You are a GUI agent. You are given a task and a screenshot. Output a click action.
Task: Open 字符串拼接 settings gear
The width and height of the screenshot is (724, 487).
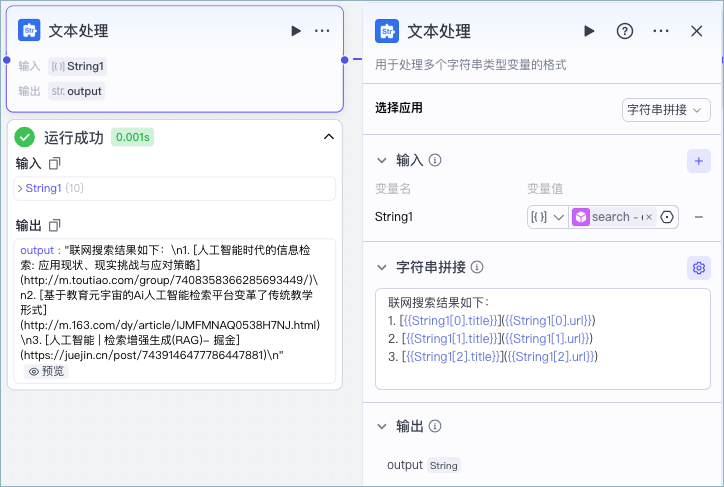click(699, 268)
